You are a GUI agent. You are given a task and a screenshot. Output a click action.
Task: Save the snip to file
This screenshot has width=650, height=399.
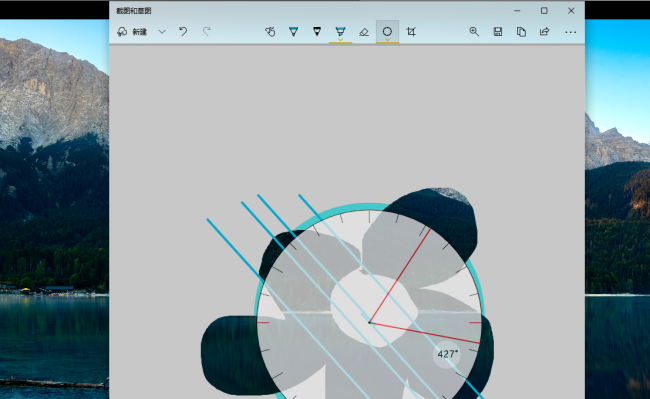497,32
